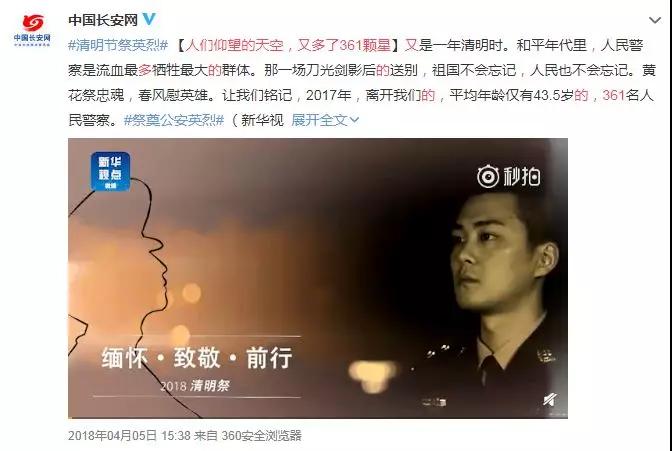
Task: Click the 2018 清明祭 subtitle in the video
Action: coord(195,385)
